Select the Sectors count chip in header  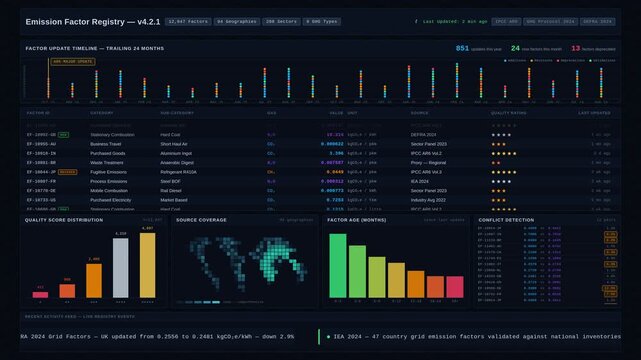pyautogui.click(x=281, y=22)
